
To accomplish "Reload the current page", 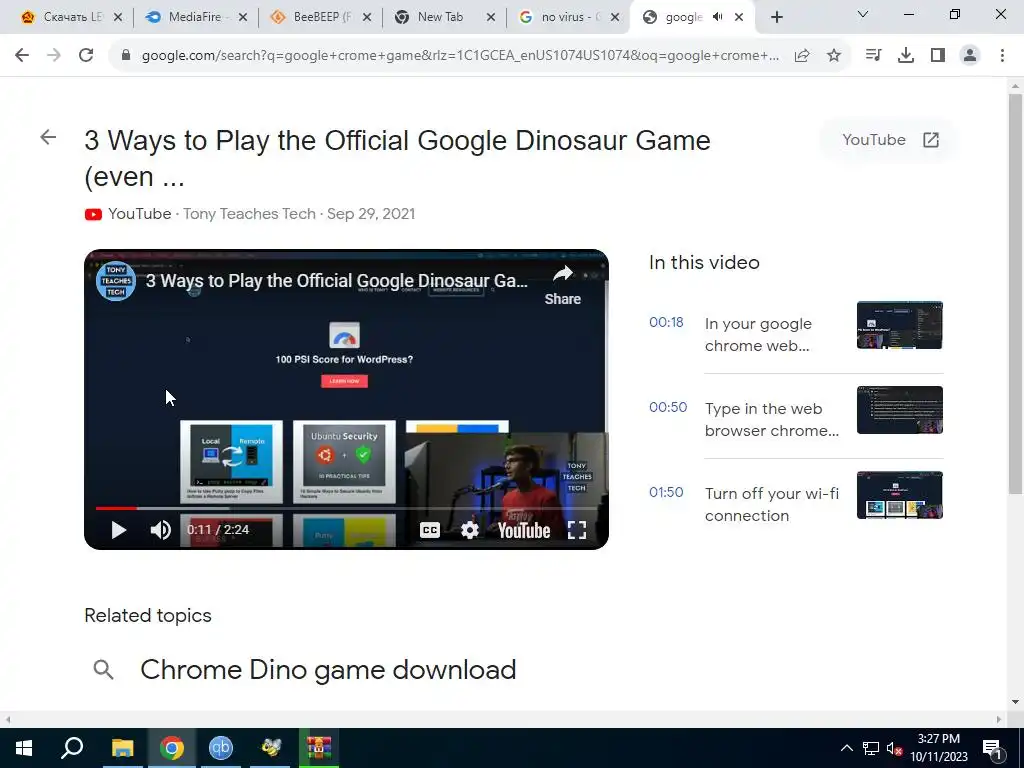I will [86, 56].
